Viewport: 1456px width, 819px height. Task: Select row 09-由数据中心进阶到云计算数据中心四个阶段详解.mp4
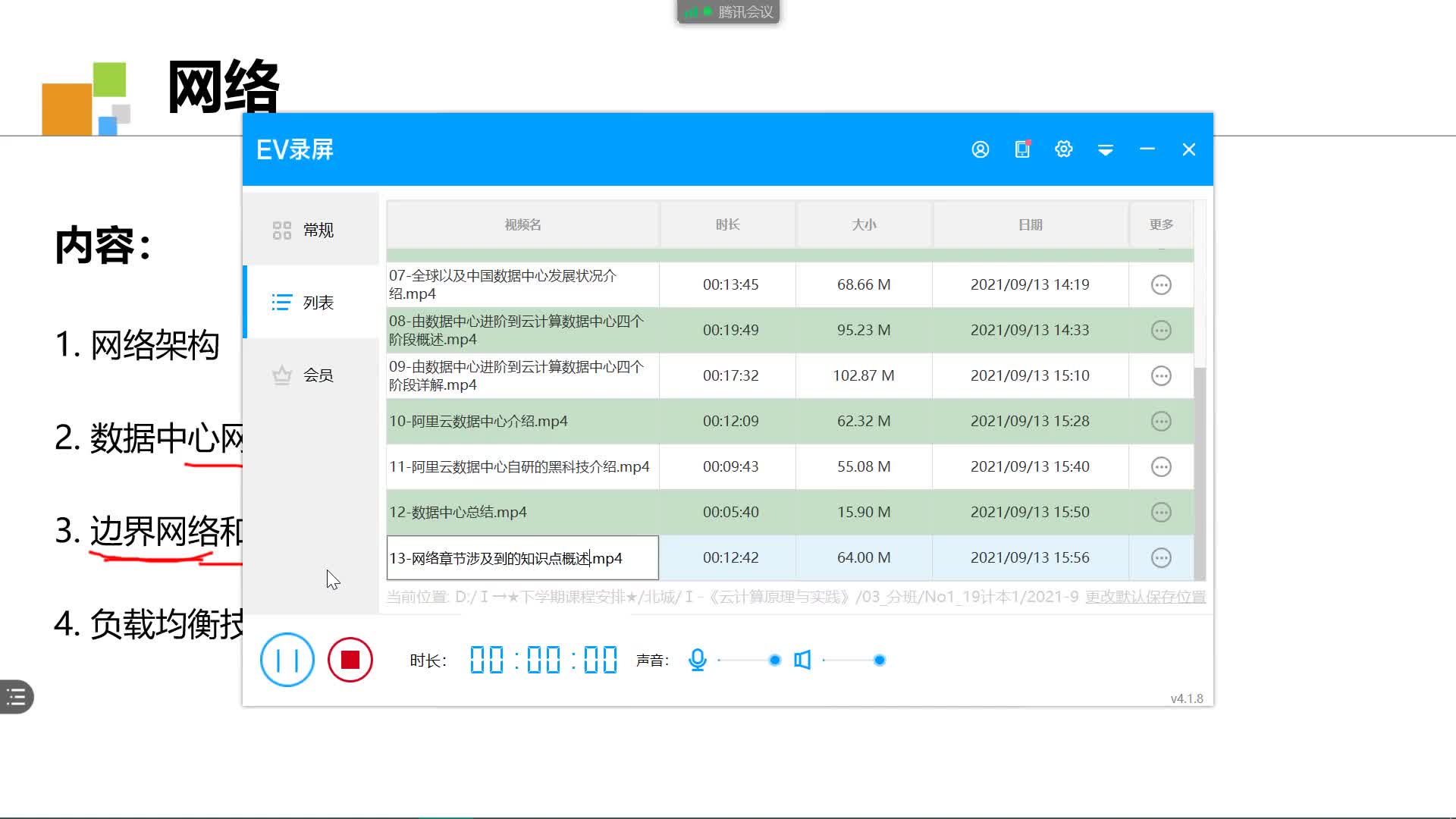pos(790,375)
